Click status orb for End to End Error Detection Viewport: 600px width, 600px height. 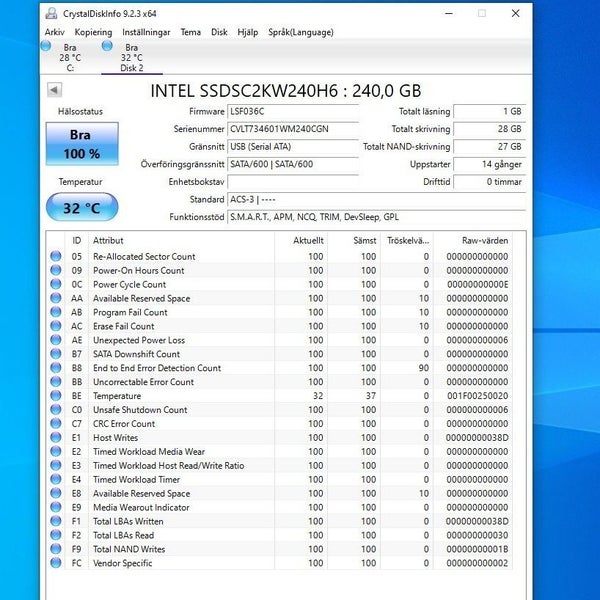pos(56,368)
